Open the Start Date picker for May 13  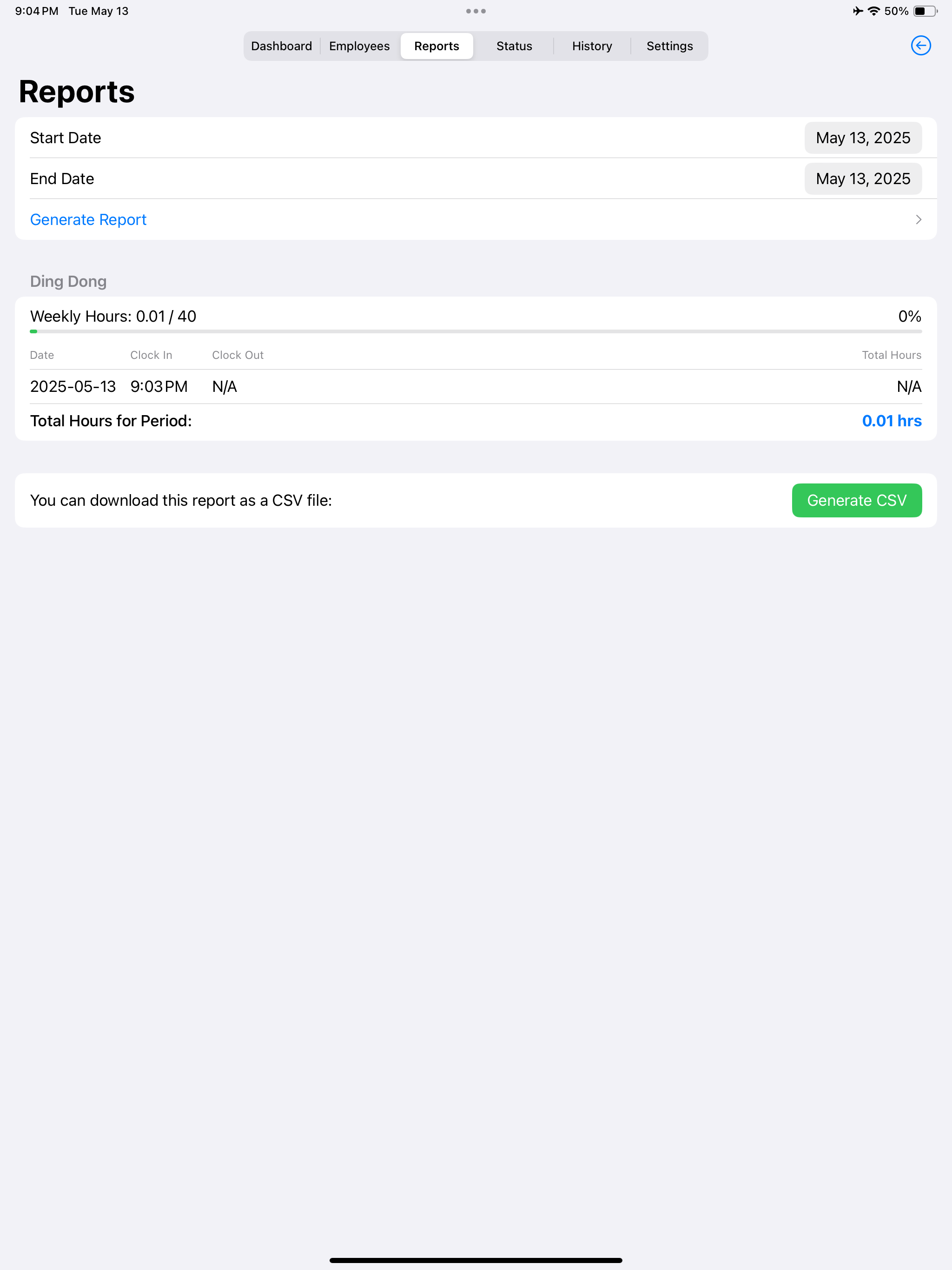click(863, 138)
